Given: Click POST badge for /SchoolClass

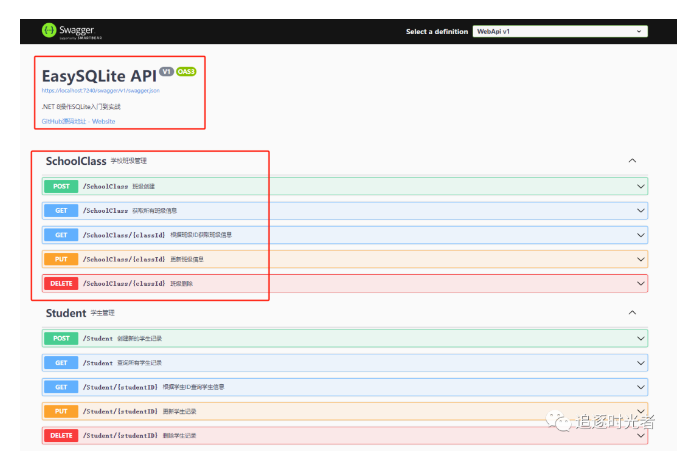Looking at the screenshot, I should 61,186.
